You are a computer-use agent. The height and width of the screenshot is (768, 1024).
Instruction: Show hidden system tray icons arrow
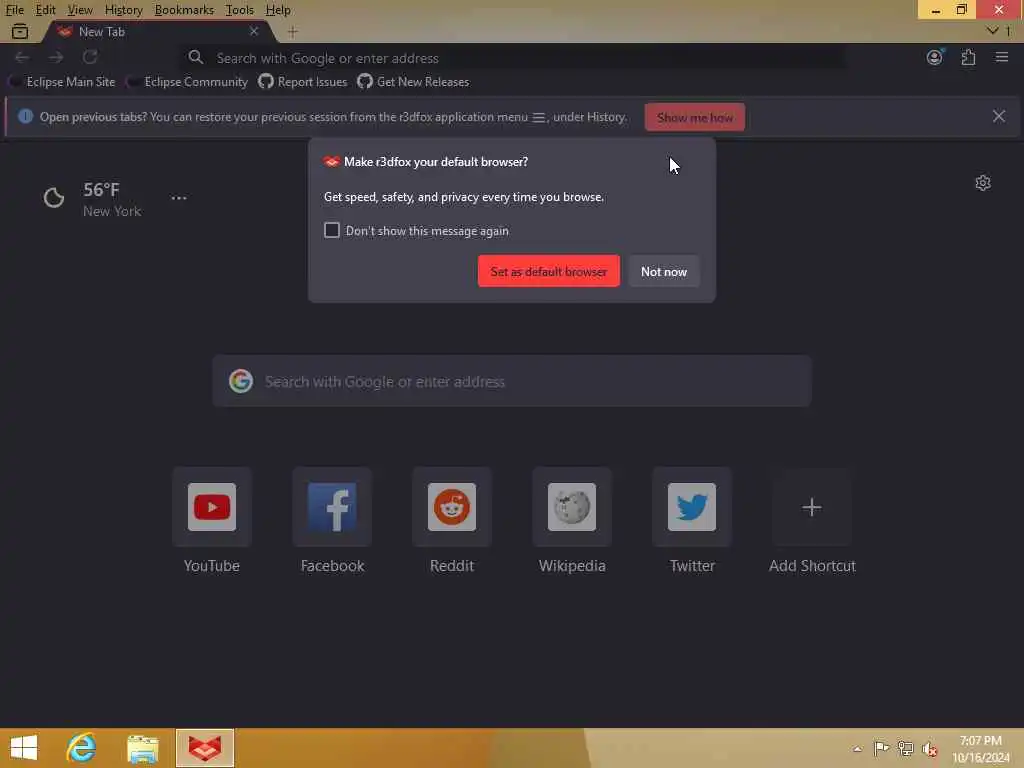[x=857, y=748]
